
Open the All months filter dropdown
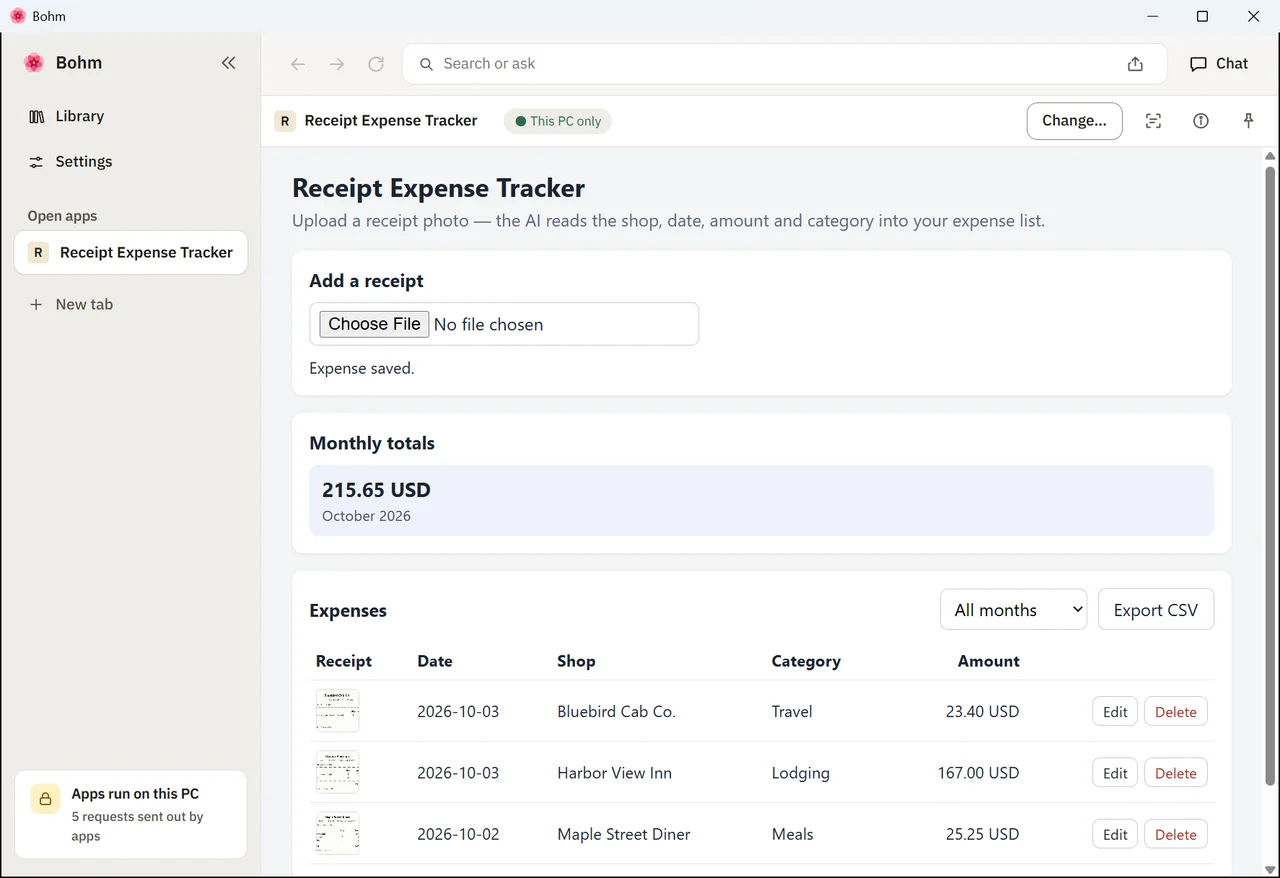pos(1013,610)
